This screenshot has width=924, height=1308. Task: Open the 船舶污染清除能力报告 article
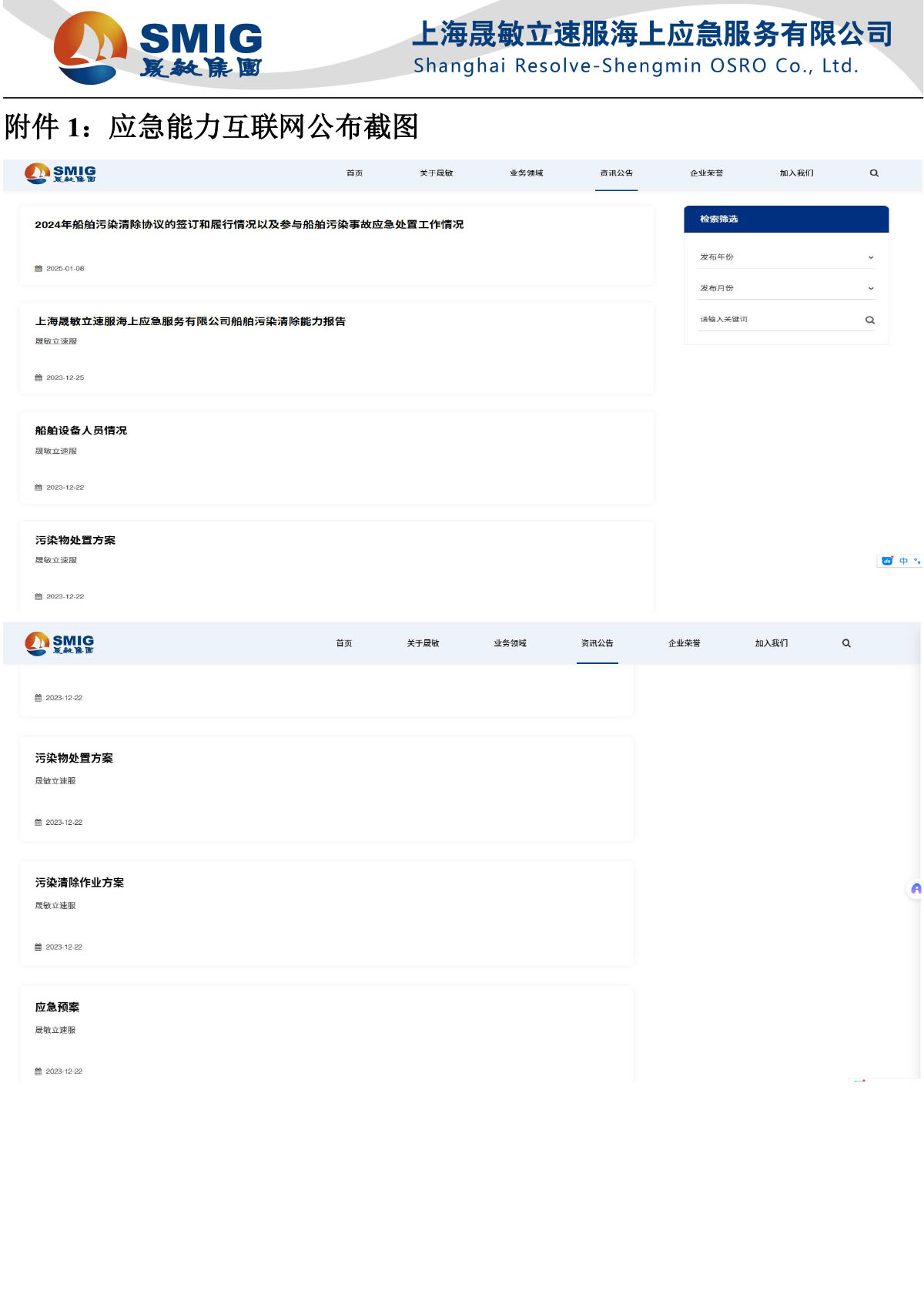click(190, 321)
